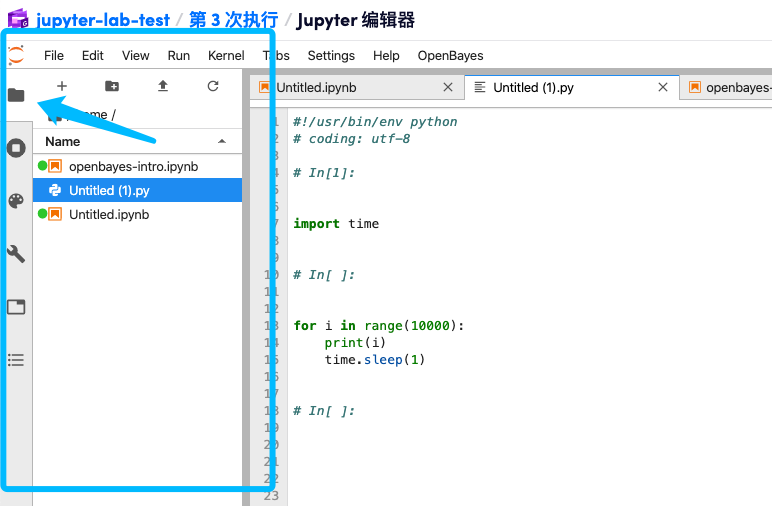The height and width of the screenshot is (506, 772).
Task: Open the File Browser sidebar folder icon
Action: (16, 95)
